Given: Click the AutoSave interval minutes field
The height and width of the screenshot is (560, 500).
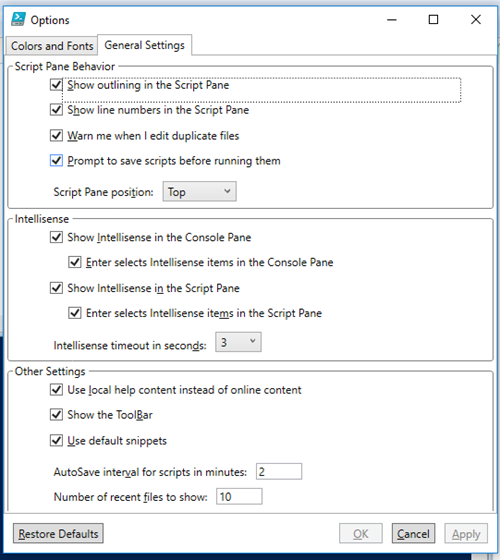Looking at the screenshot, I should (279, 472).
